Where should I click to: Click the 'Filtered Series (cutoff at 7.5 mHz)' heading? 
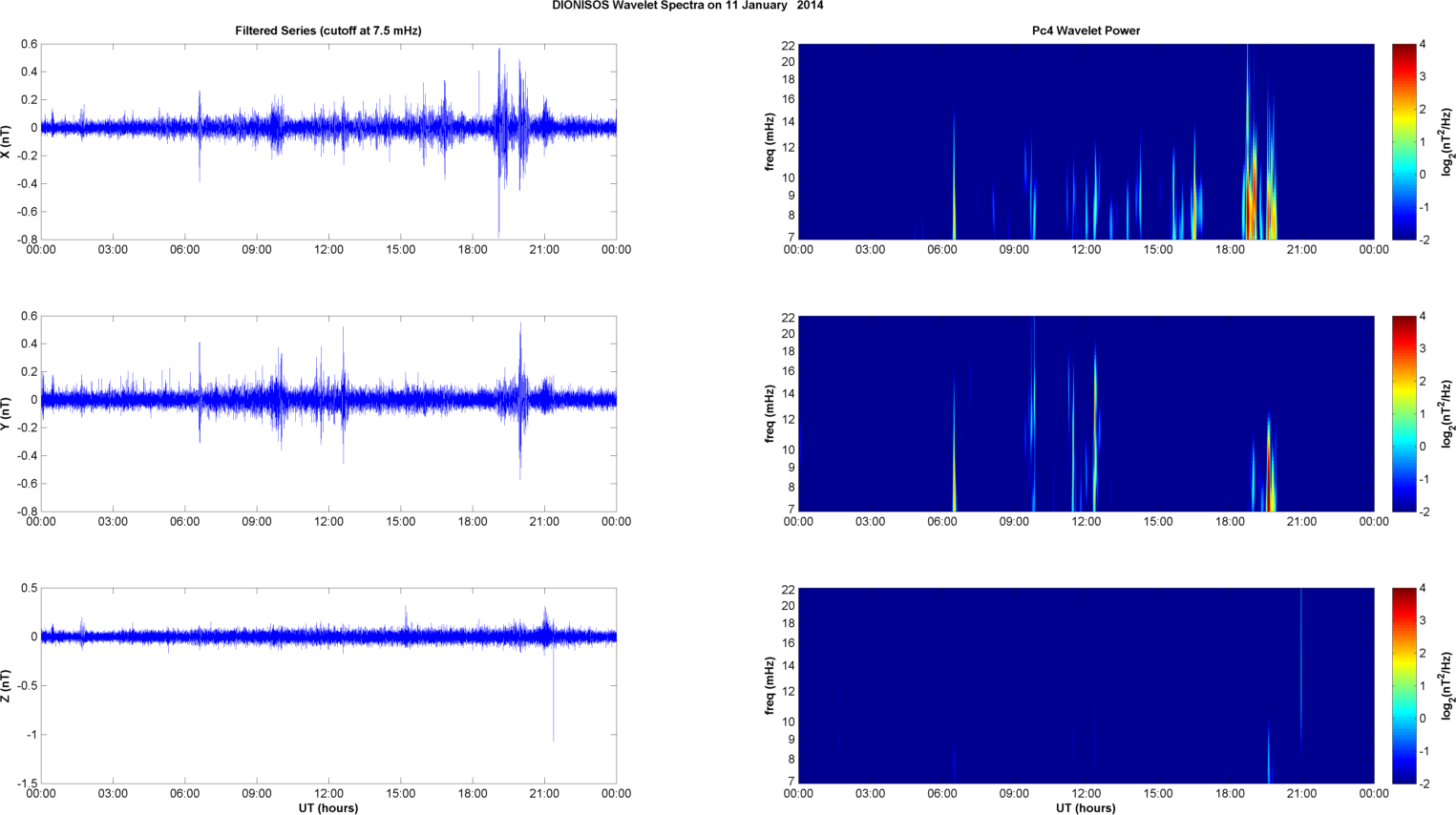328,31
